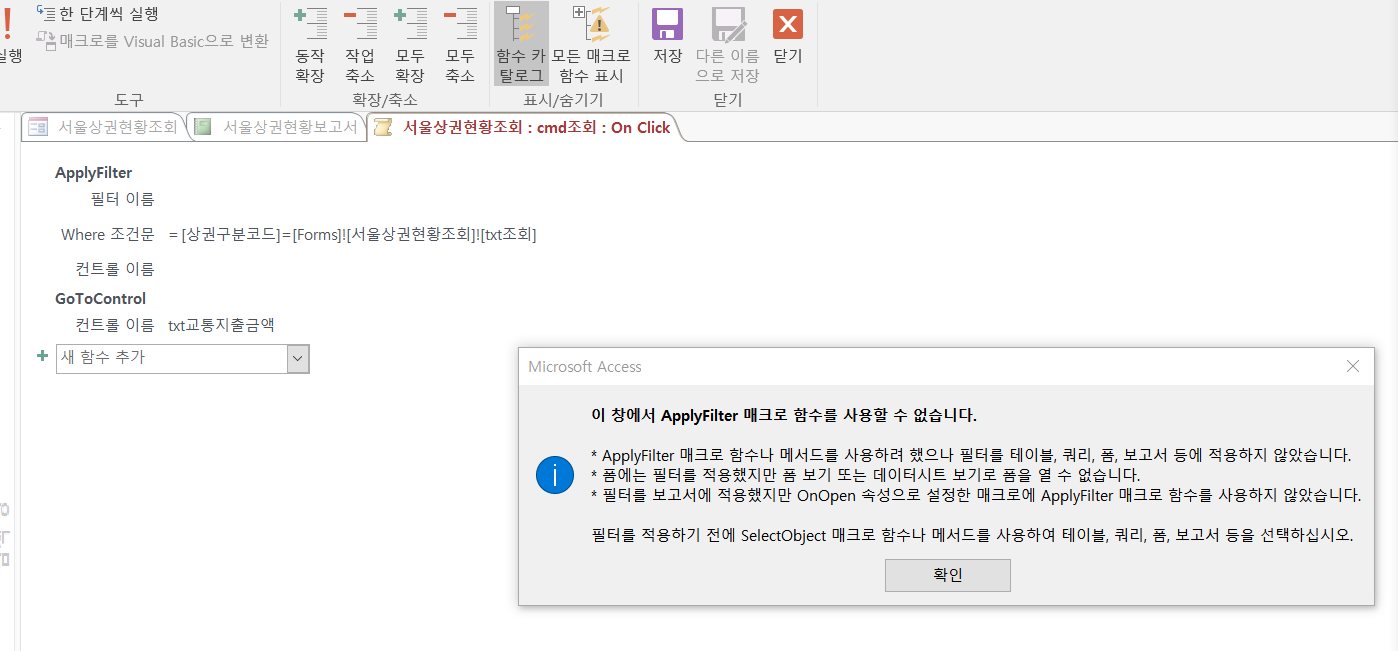Image resolution: width=1398 pixels, height=651 pixels.
Task: Select the GoToControl macro action heading
Action: (x=100, y=298)
